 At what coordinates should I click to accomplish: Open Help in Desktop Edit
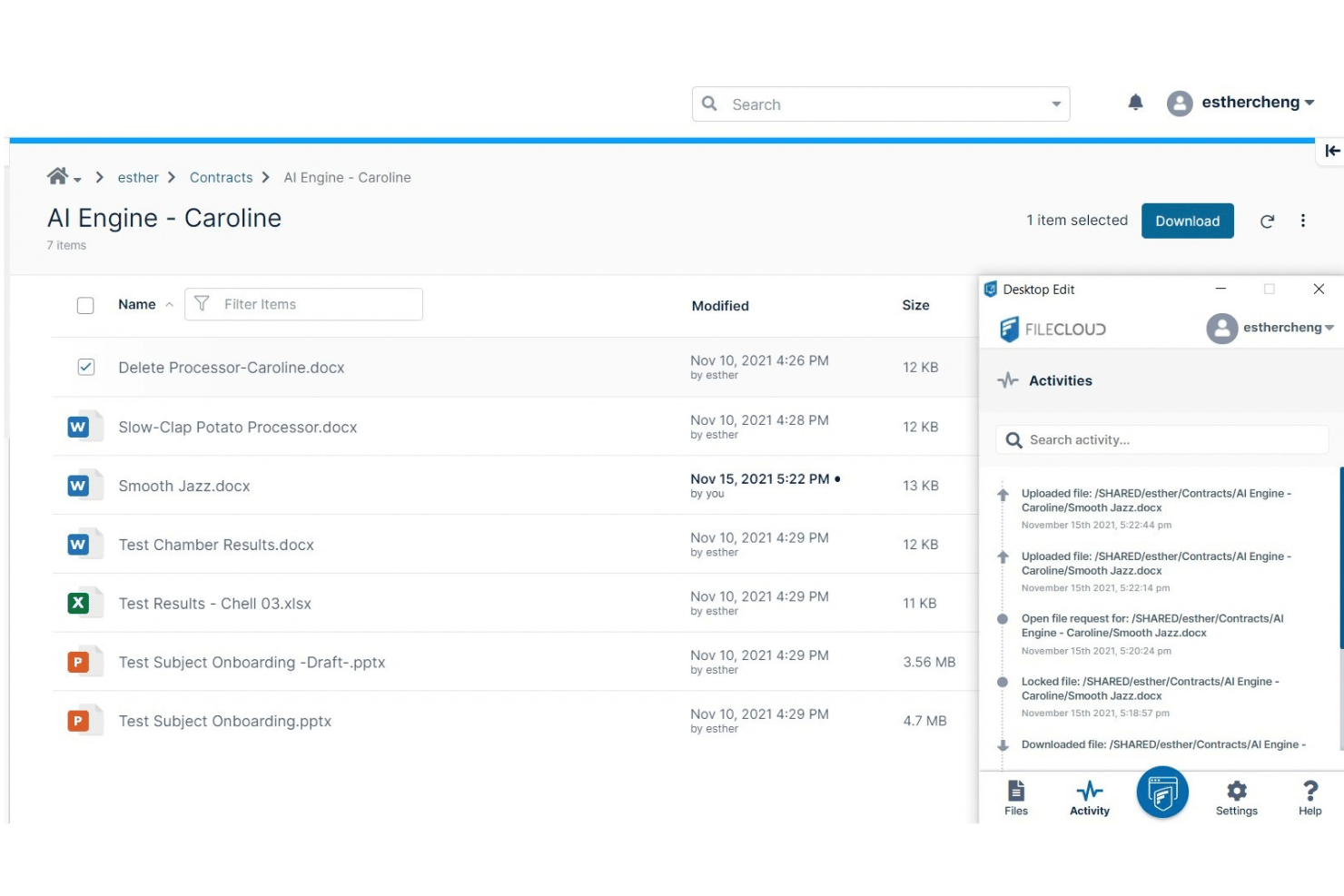coord(1309,798)
